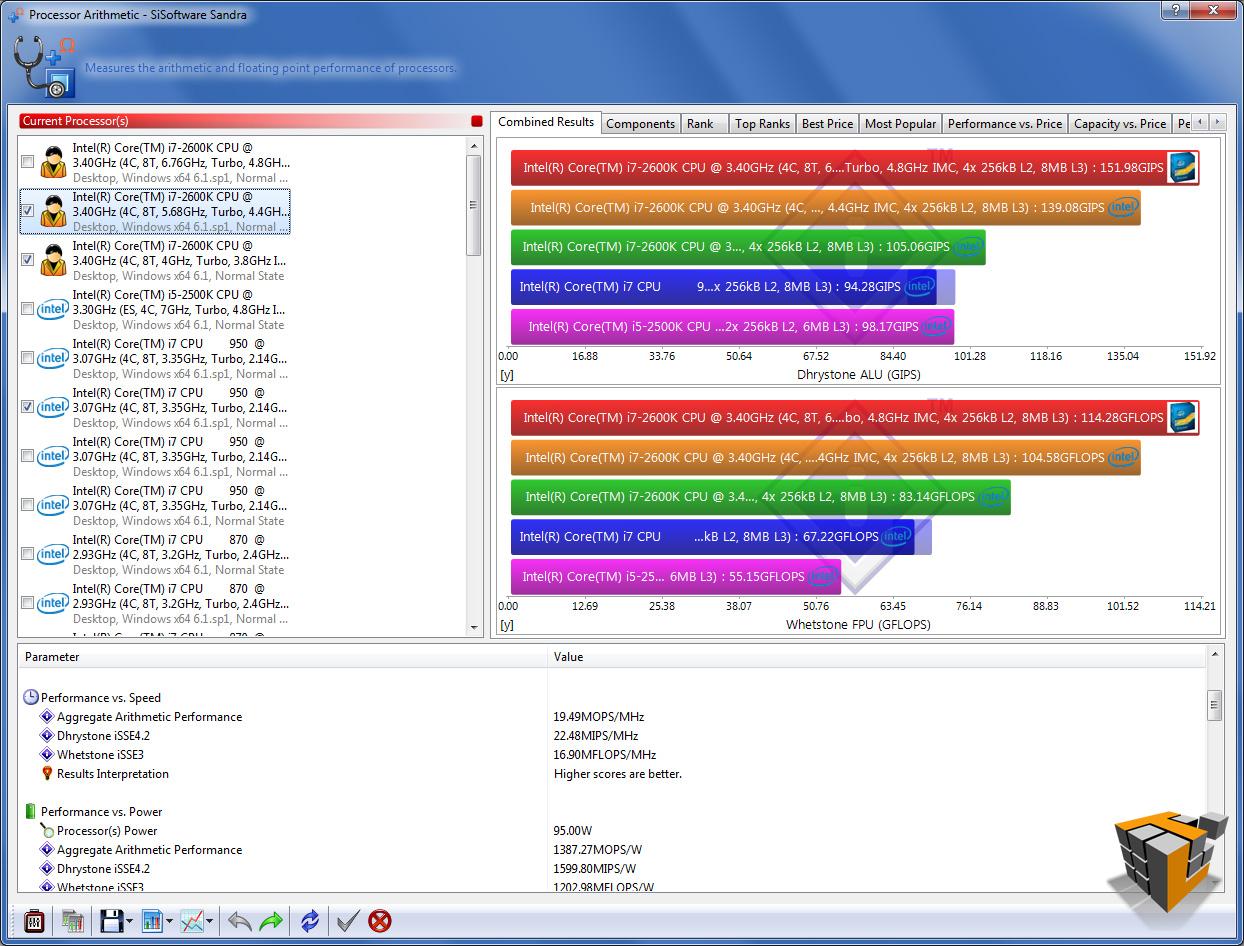
Task: Check the Core i5-2500K processor checkbox
Action: 28,309
